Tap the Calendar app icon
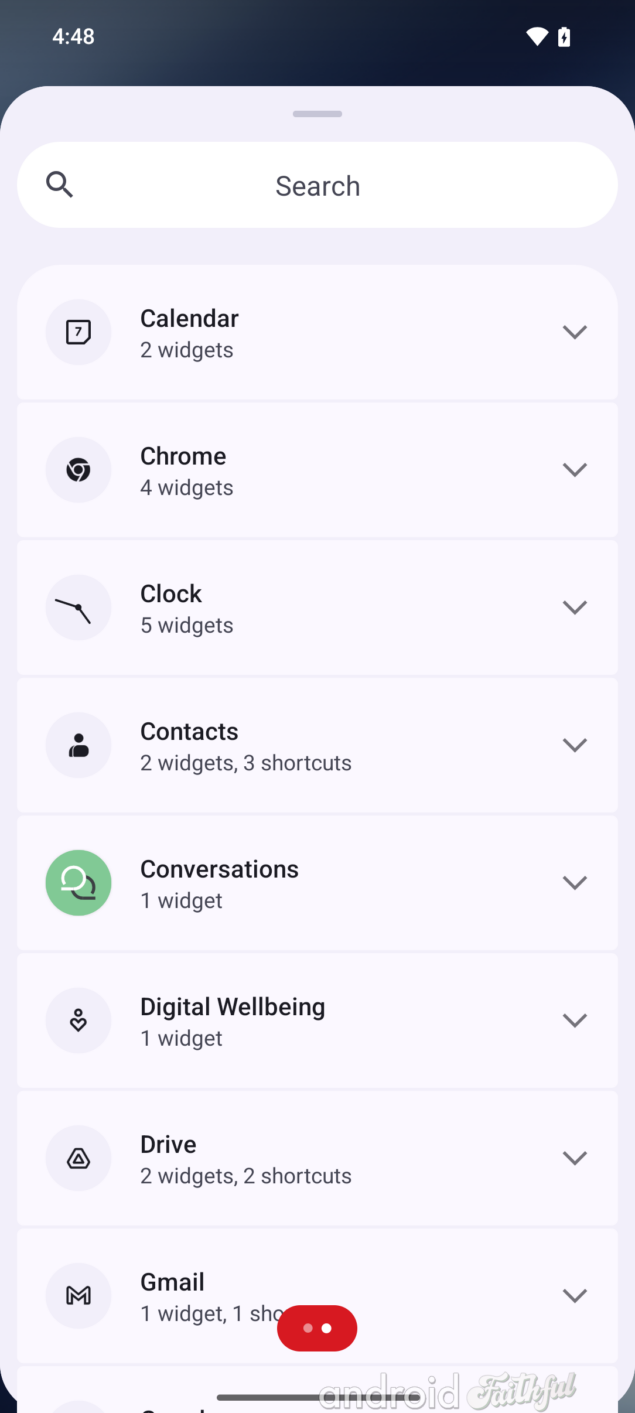This screenshot has width=635, height=1413. point(78,332)
